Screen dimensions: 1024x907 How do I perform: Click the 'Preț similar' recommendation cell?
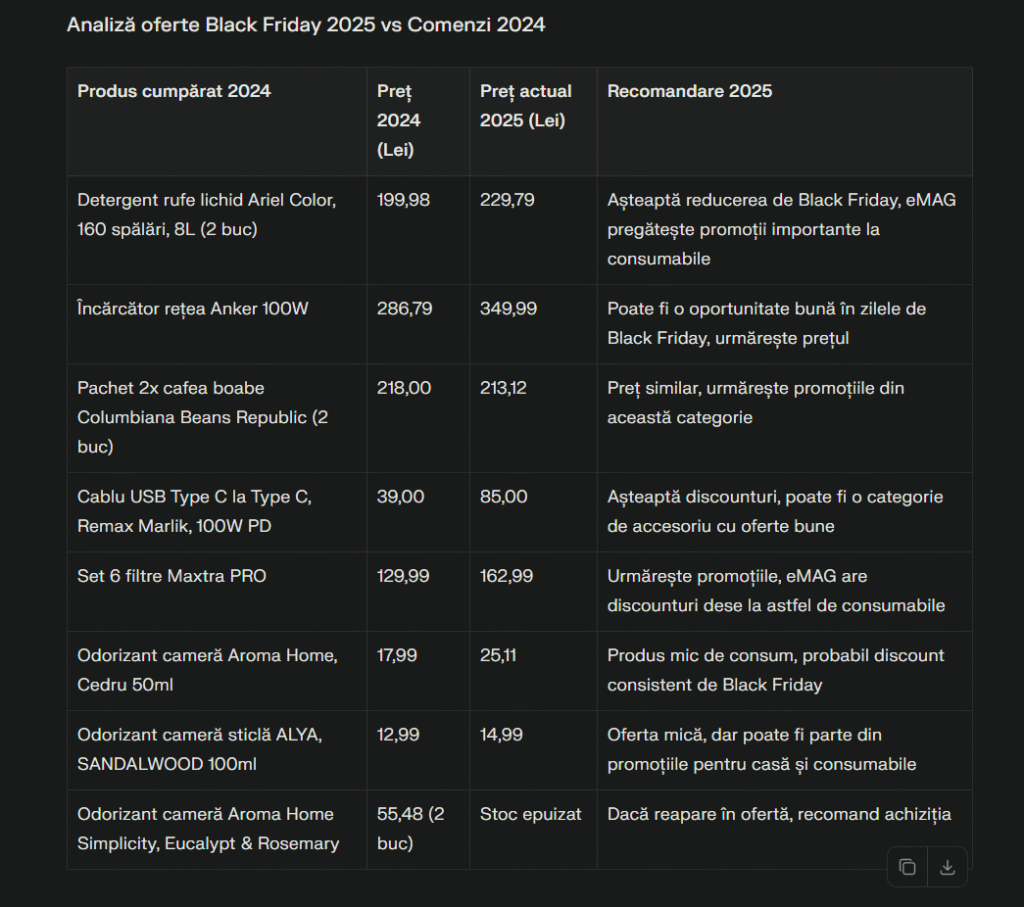pyautogui.click(x=755, y=402)
